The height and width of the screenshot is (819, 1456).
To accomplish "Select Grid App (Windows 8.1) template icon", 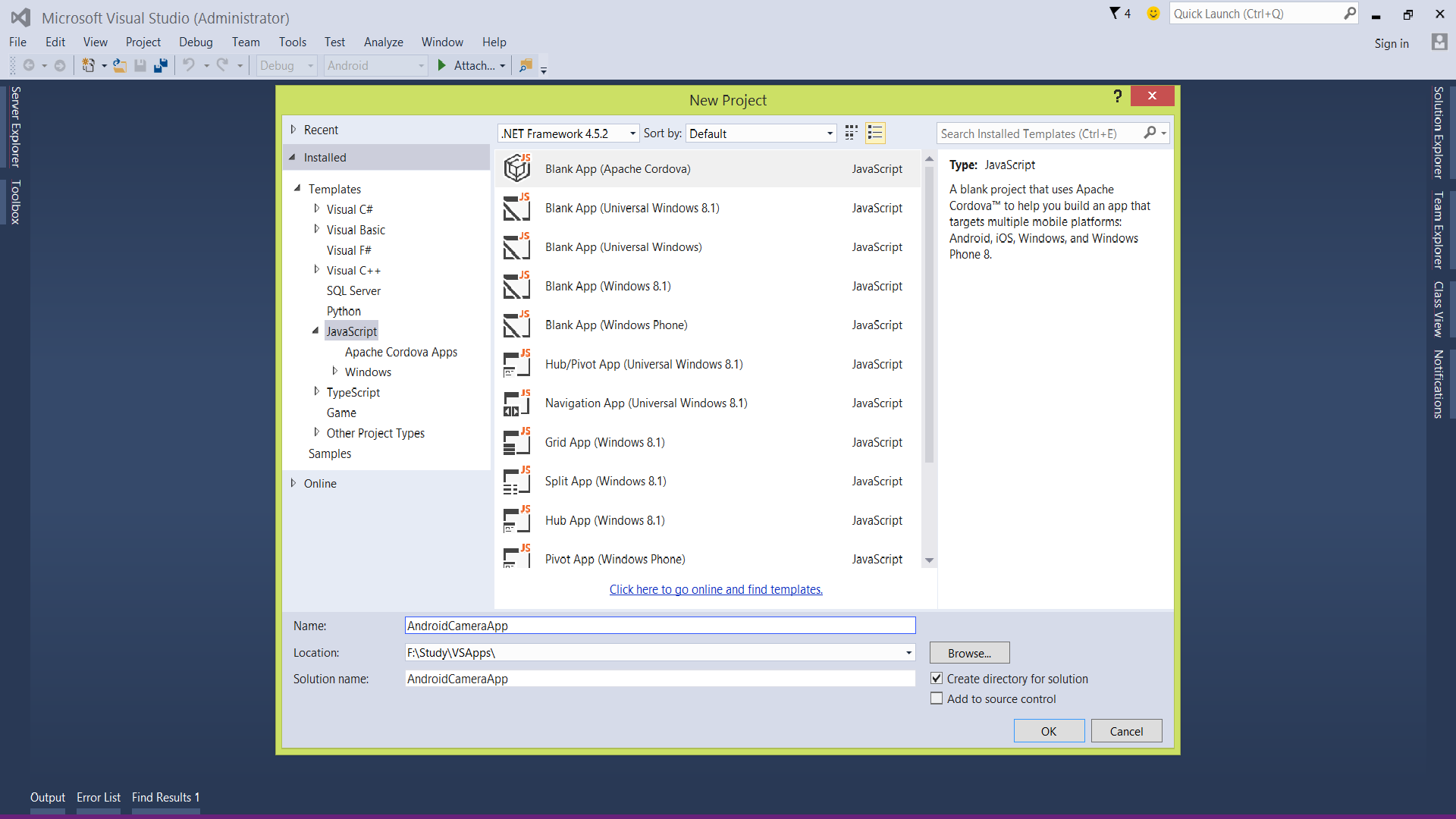I will [517, 442].
